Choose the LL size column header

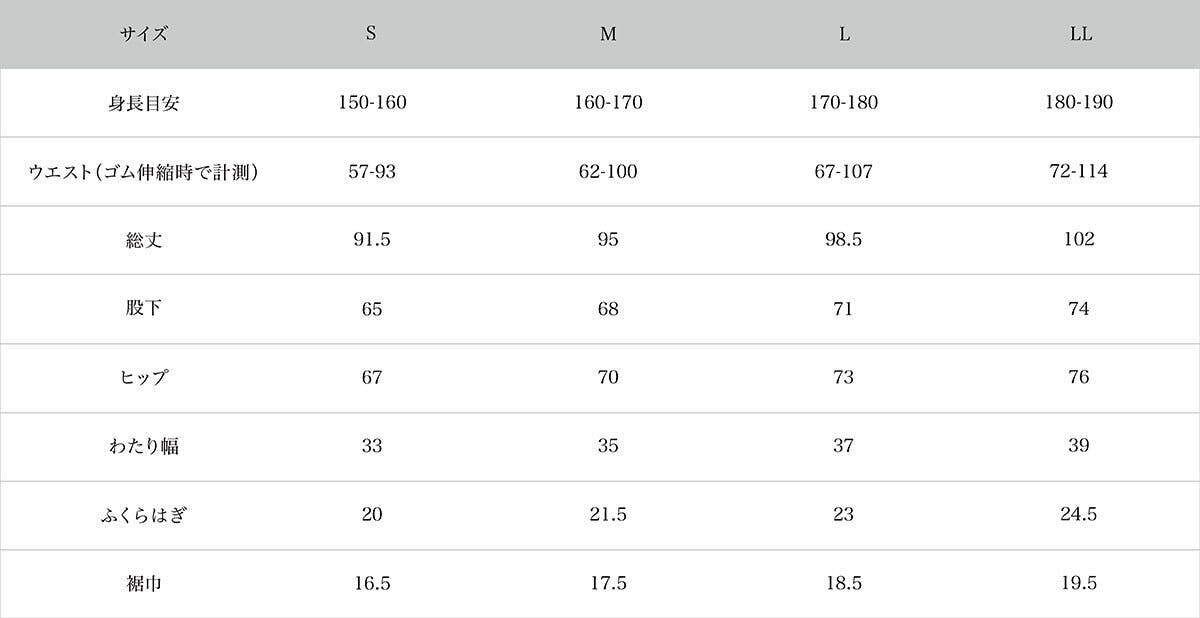pyautogui.click(x=1080, y=34)
